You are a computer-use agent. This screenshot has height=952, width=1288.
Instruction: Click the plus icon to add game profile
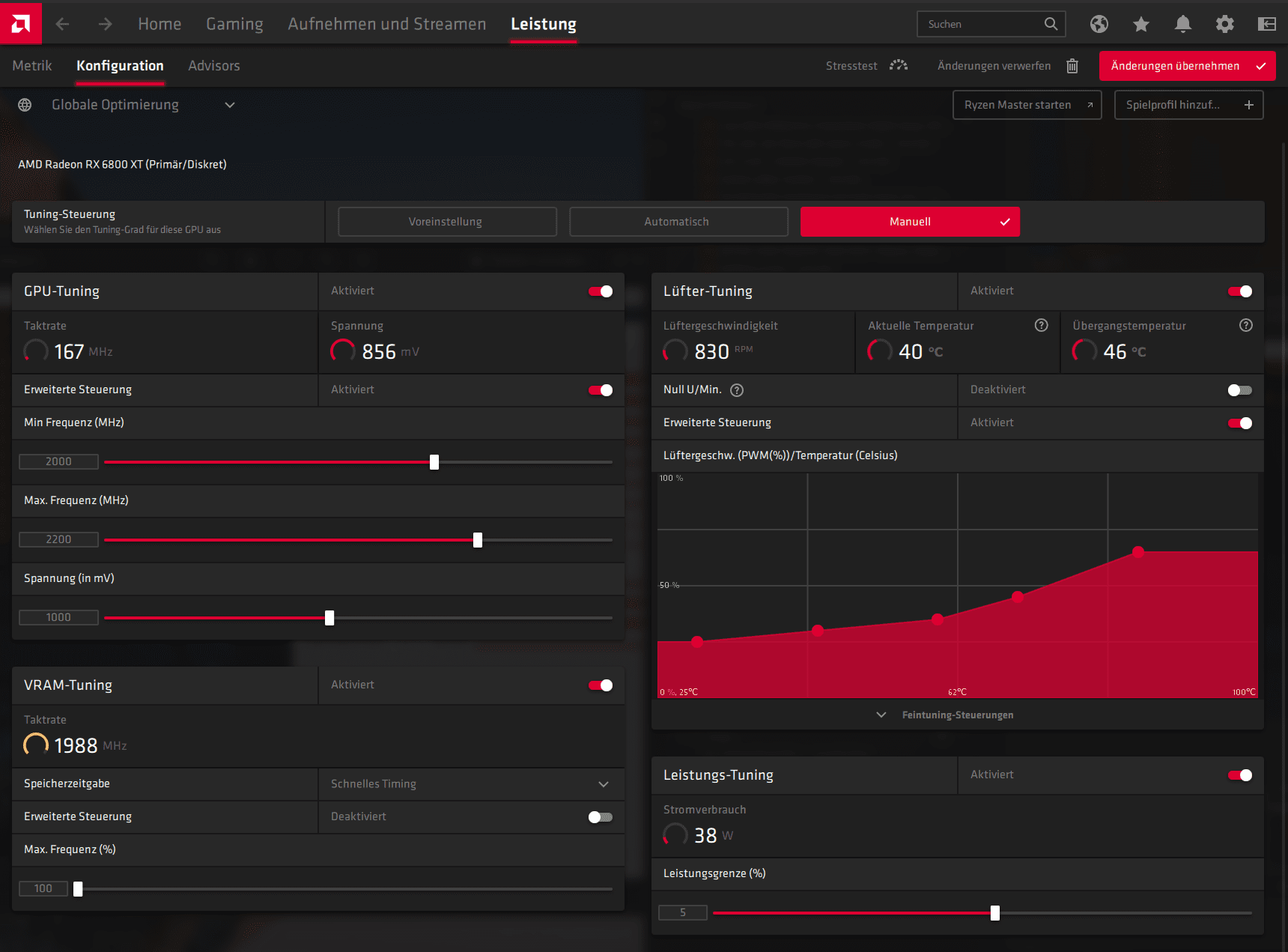point(1249,105)
